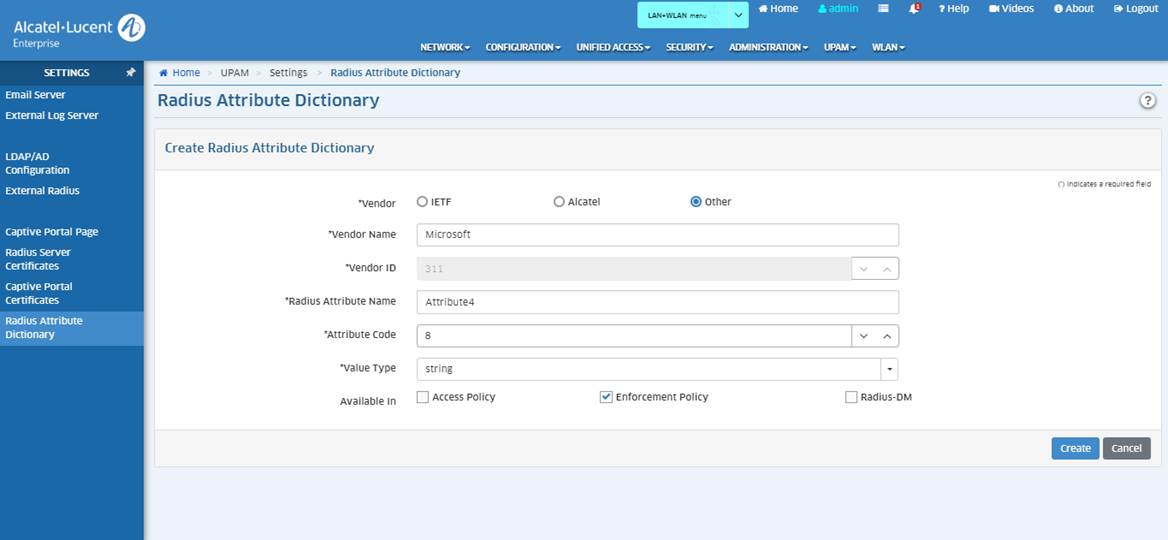
Task: Tick the Radius-DM checkbox
Action: [852, 397]
